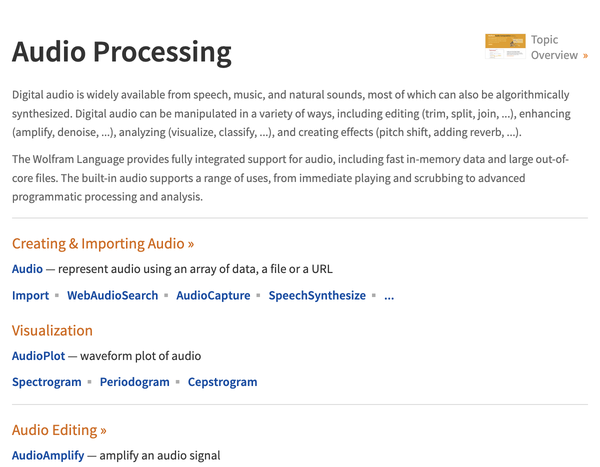Click the Audio Processing page title
This screenshot has width=600, height=467.
[122, 52]
